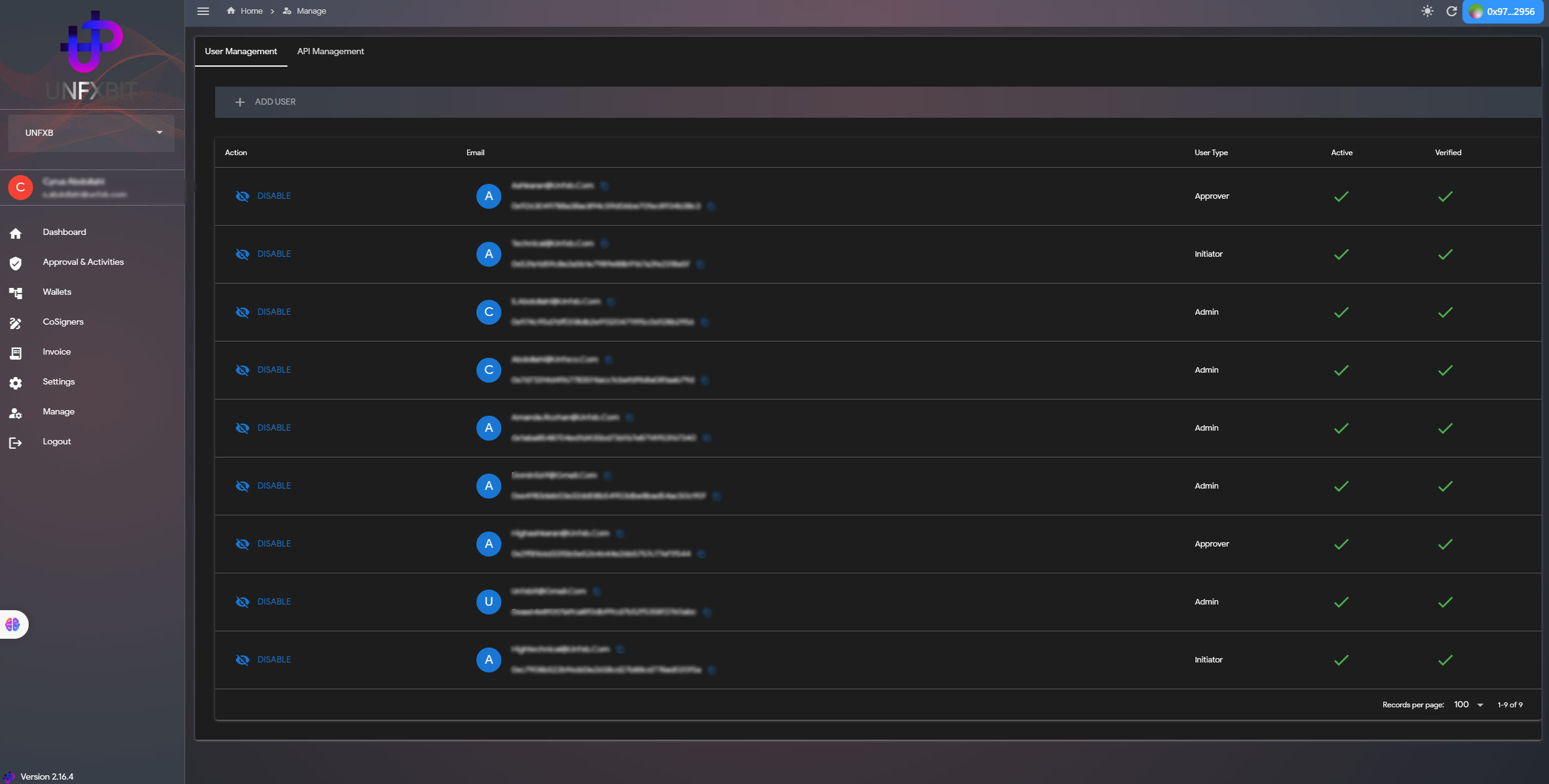The image size is (1549, 784).
Task: Click Logout in sidebar
Action: point(57,441)
